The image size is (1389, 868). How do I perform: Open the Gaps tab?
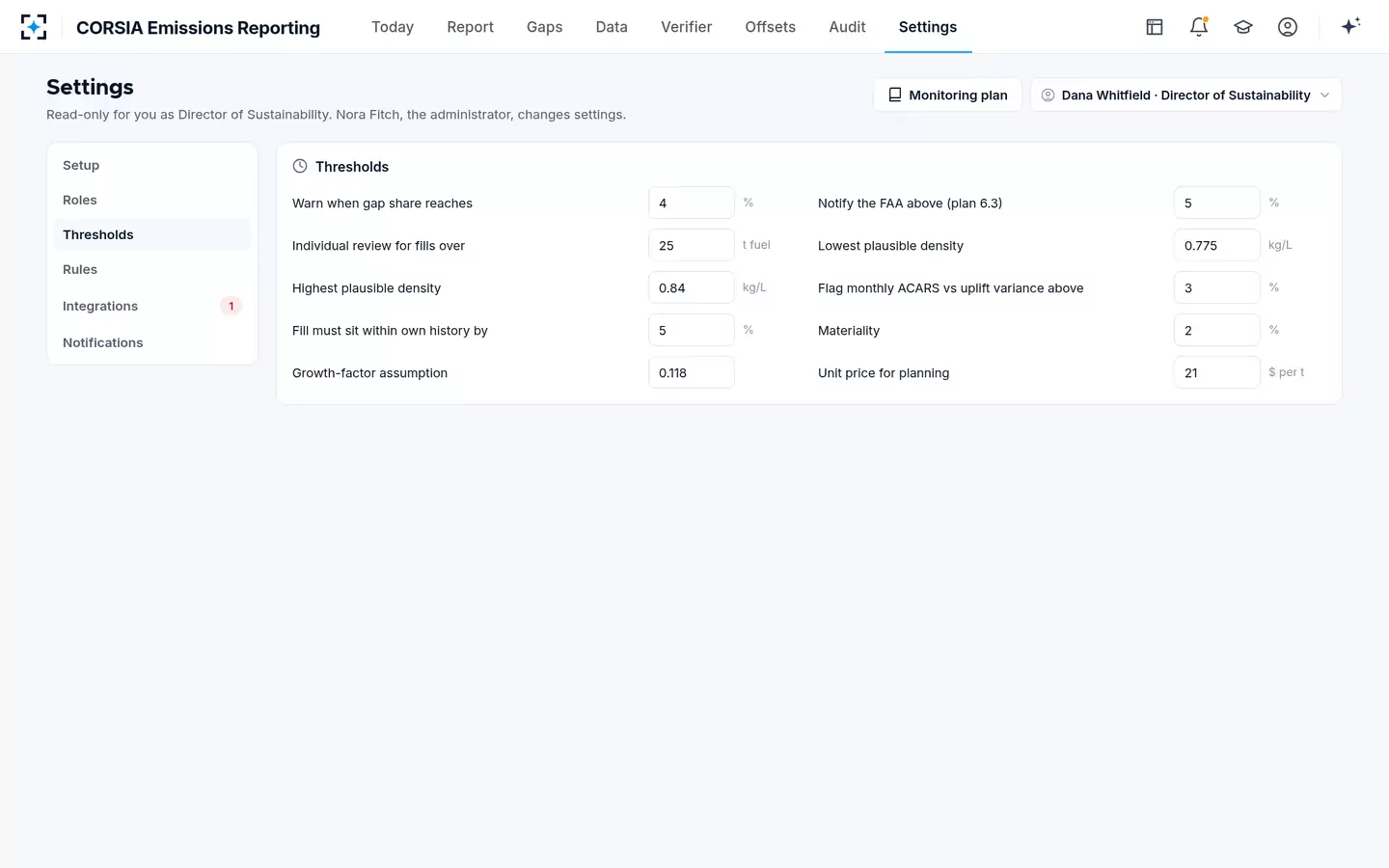[x=544, y=27]
